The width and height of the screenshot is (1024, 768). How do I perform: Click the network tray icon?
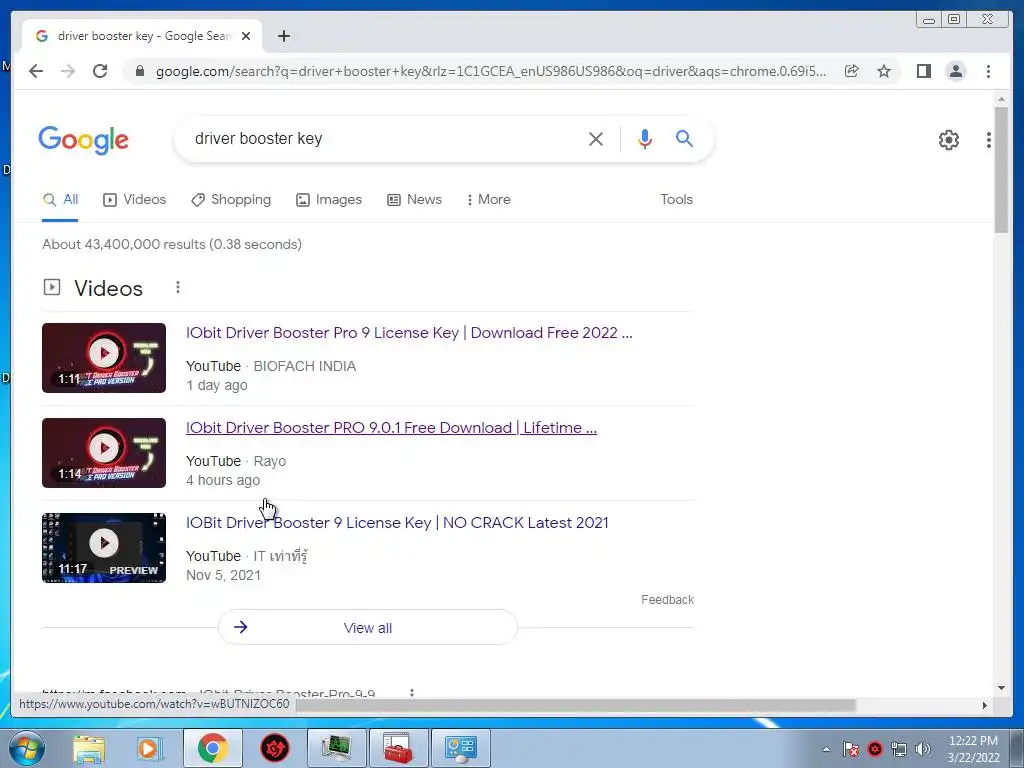[x=899, y=749]
